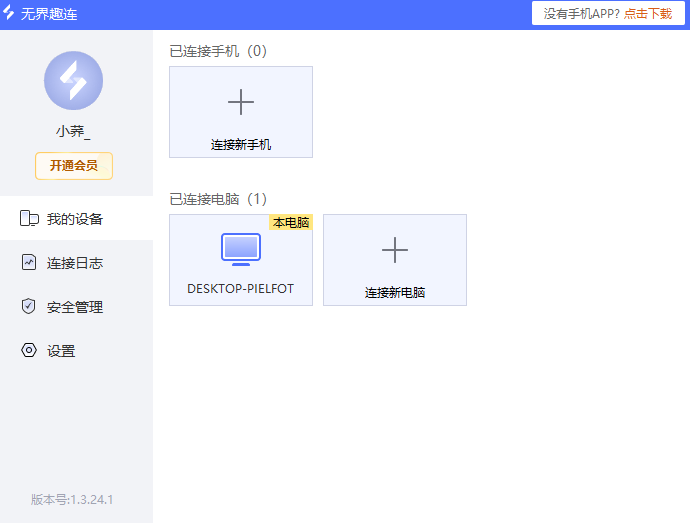Open the 设置 menu label

point(61,351)
